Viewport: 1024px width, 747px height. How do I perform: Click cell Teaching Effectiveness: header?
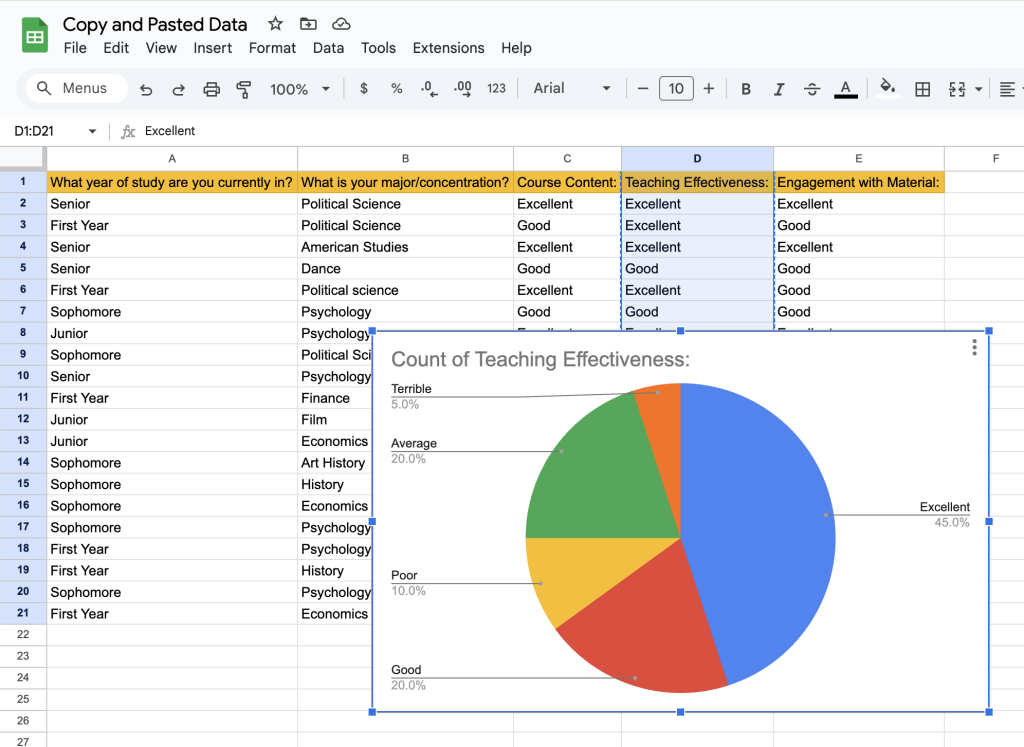pos(697,182)
